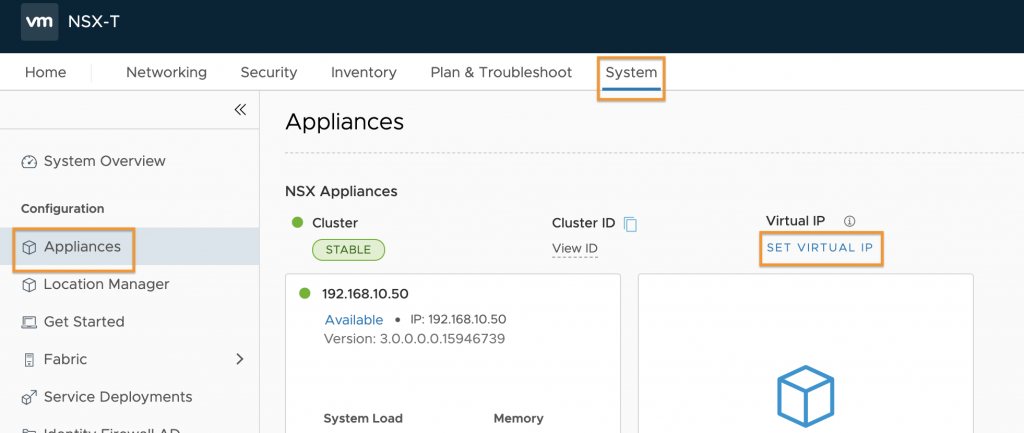This screenshot has width=1024, height=433.
Task: Collapse the sidebar with double chevron
Action: click(240, 109)
